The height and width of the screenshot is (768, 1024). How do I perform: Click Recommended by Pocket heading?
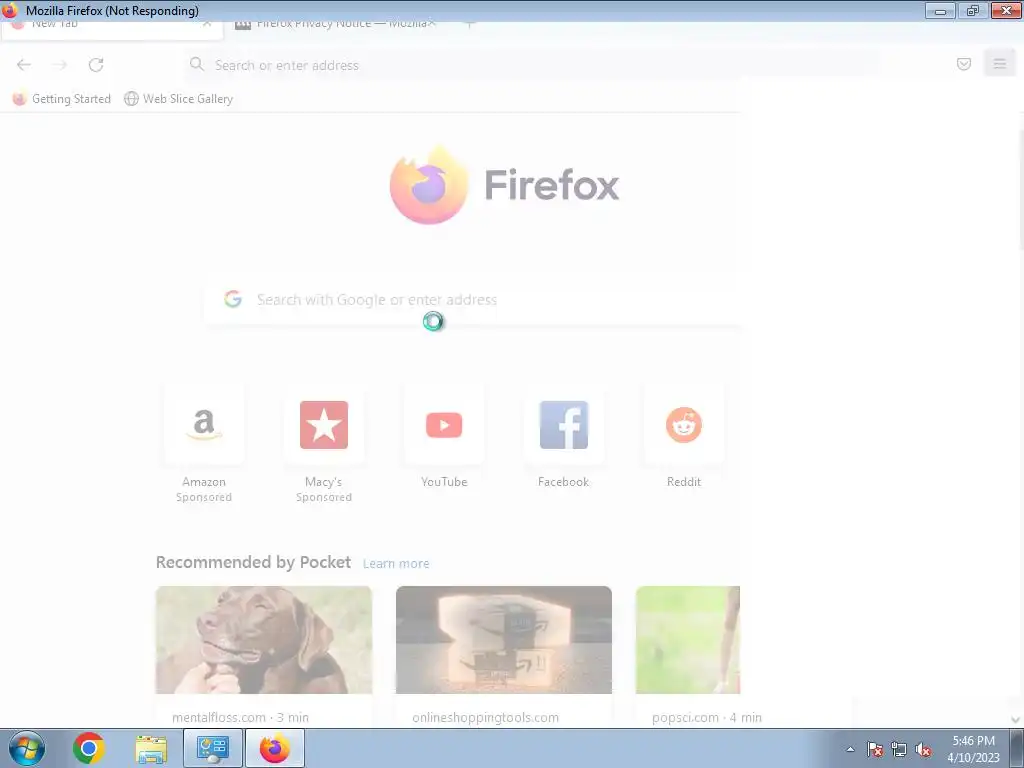point(253,562)
